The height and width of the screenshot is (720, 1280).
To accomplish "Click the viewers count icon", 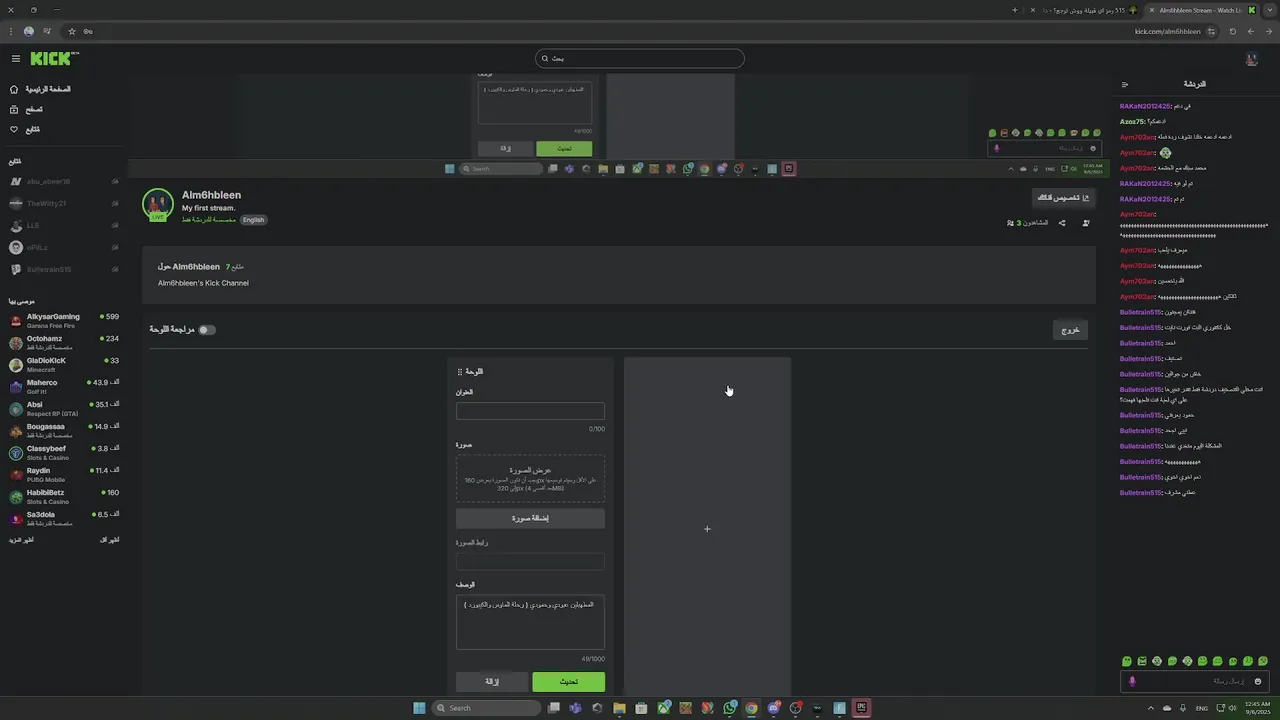I will (x=1010, y=223).
